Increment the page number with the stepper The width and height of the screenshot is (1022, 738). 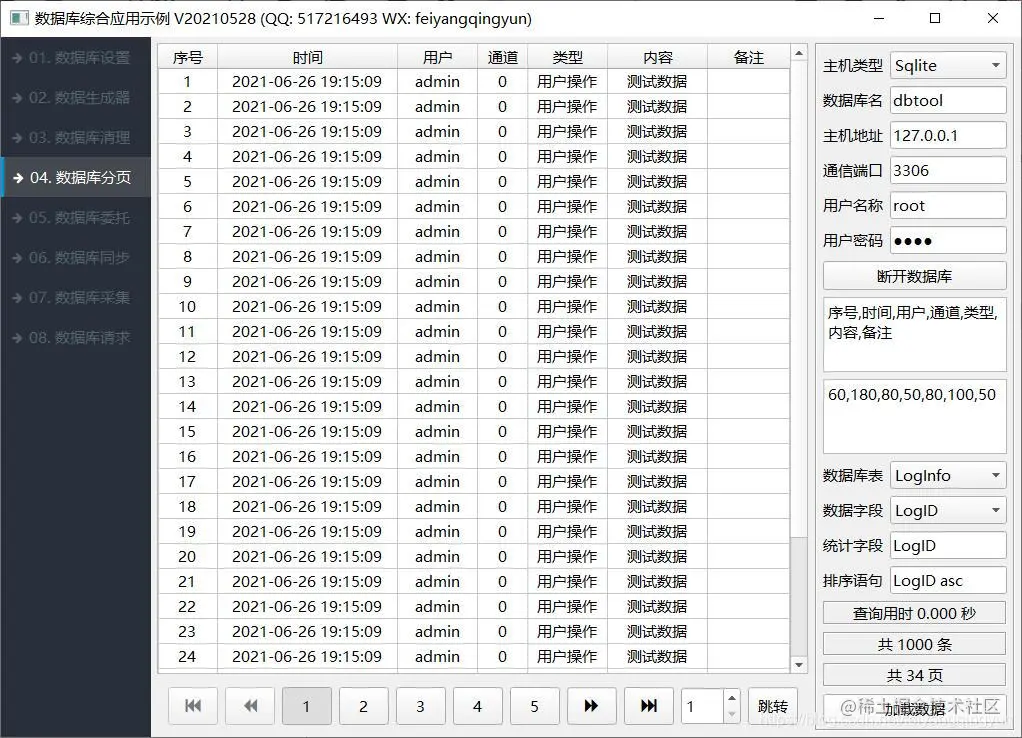(x=732, y=699)
